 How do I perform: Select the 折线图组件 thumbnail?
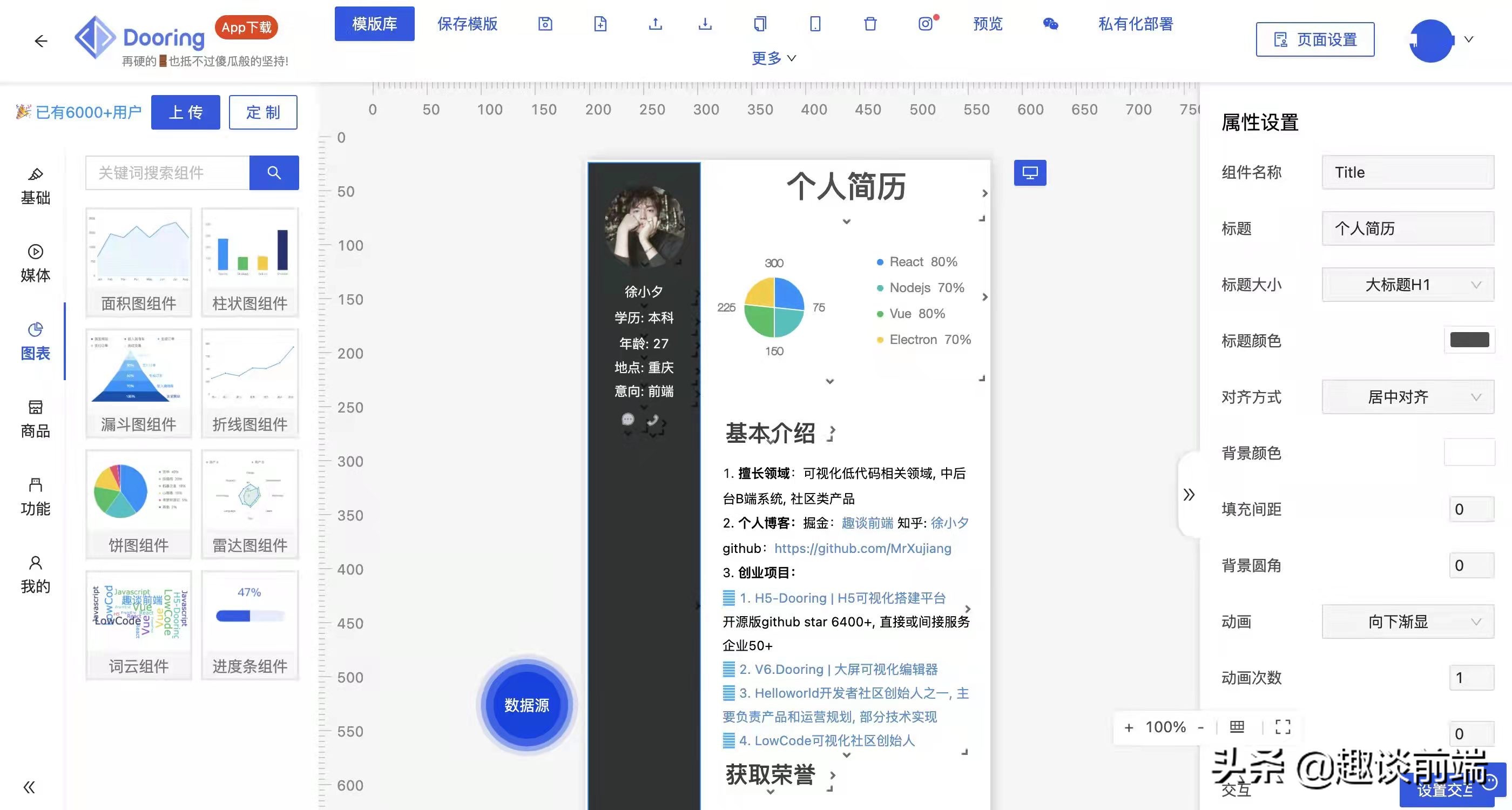(250, 383)
